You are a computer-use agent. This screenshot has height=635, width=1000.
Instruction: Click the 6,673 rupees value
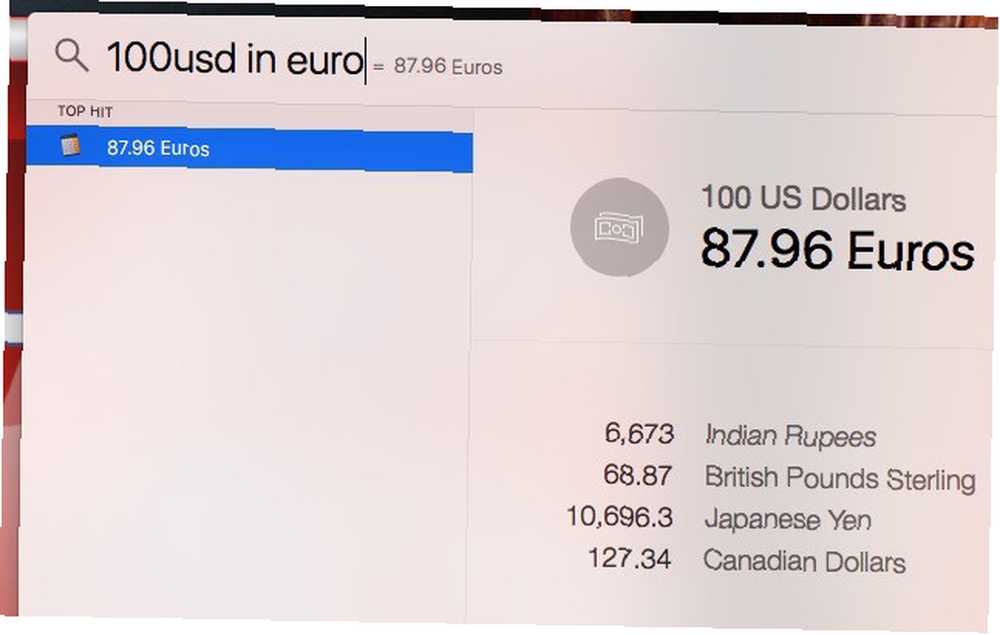(638, 434)
